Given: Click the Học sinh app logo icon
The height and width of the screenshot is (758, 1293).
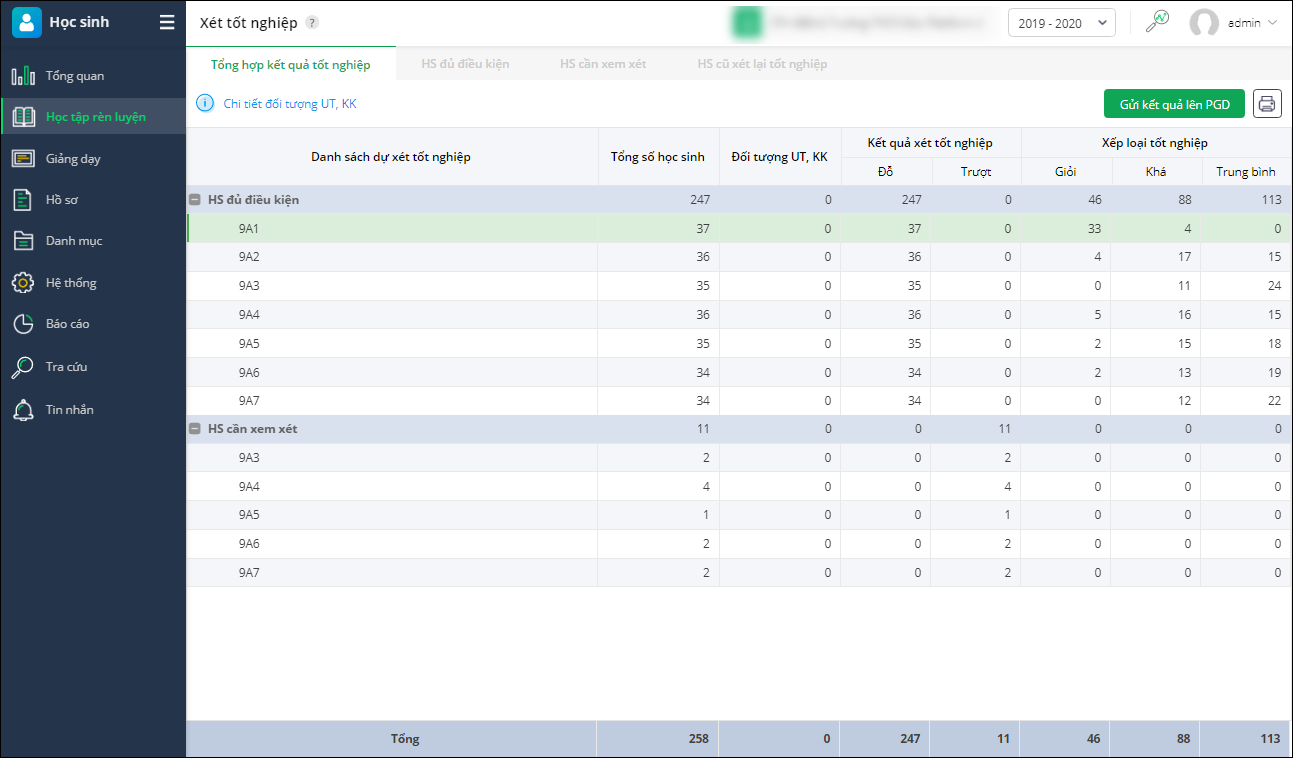Looking at the screenshot, I should pos(27,22).
